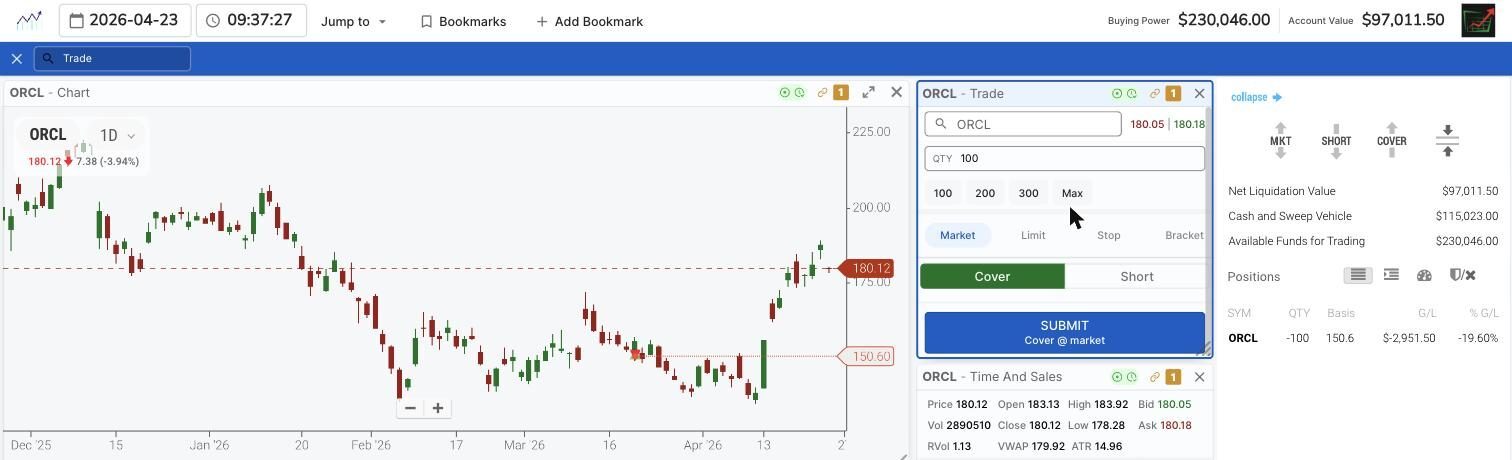Toggle order side to Cover
Image resolution: width=1512 pixels, height=460 pixels.
992,276
